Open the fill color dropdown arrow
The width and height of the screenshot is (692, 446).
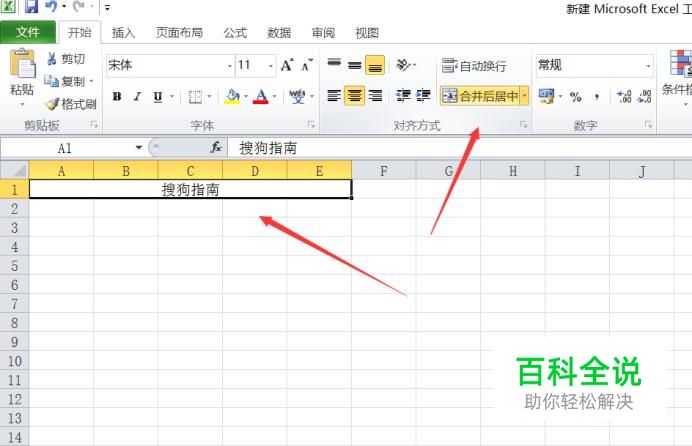tap(245, 96)
